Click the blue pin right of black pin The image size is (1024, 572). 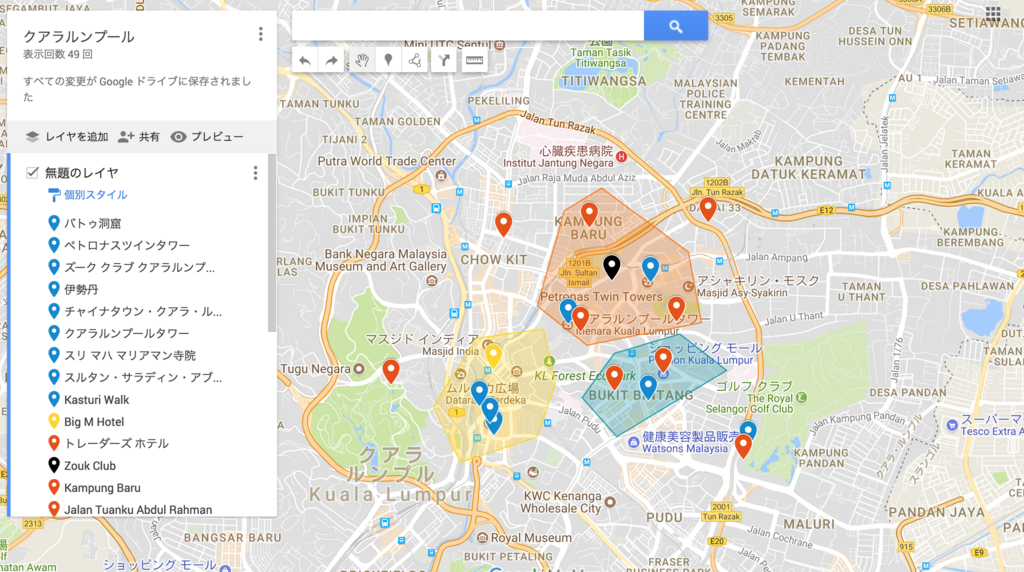point(650,268)
